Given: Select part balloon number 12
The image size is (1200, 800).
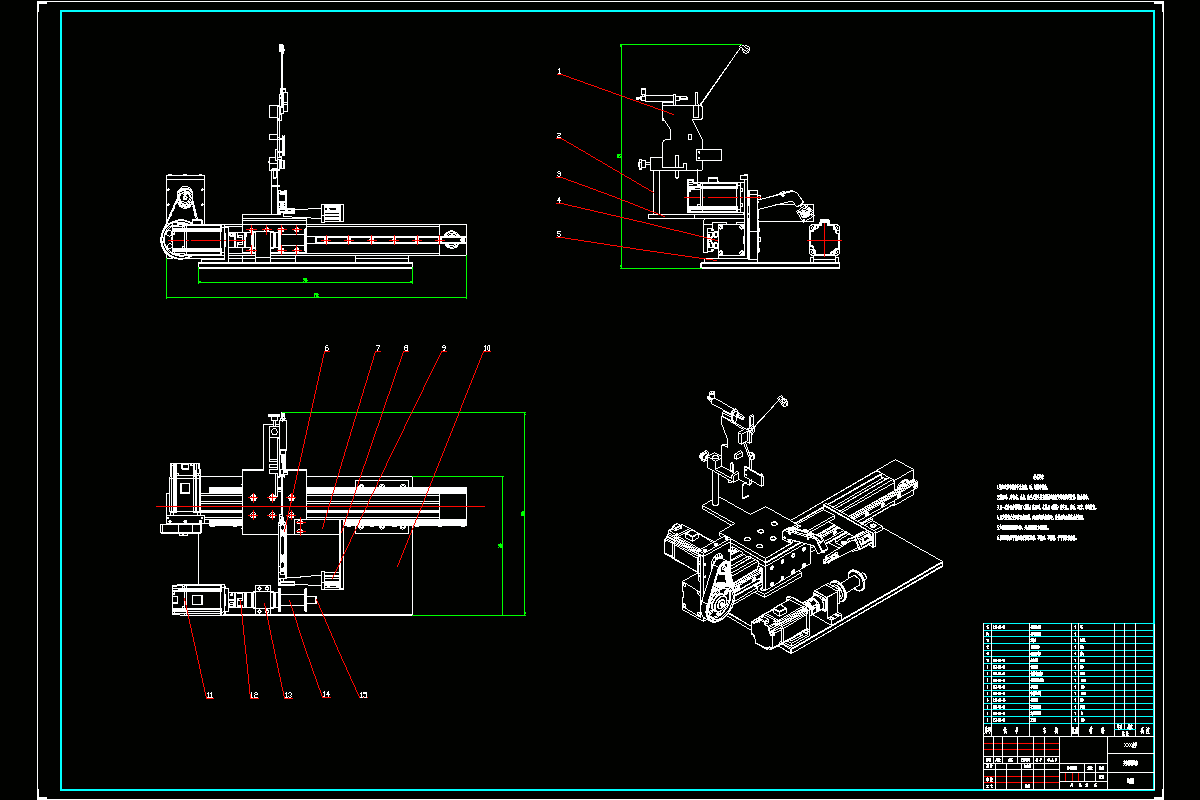Looking at the screenshot, I should click(253, 694).
